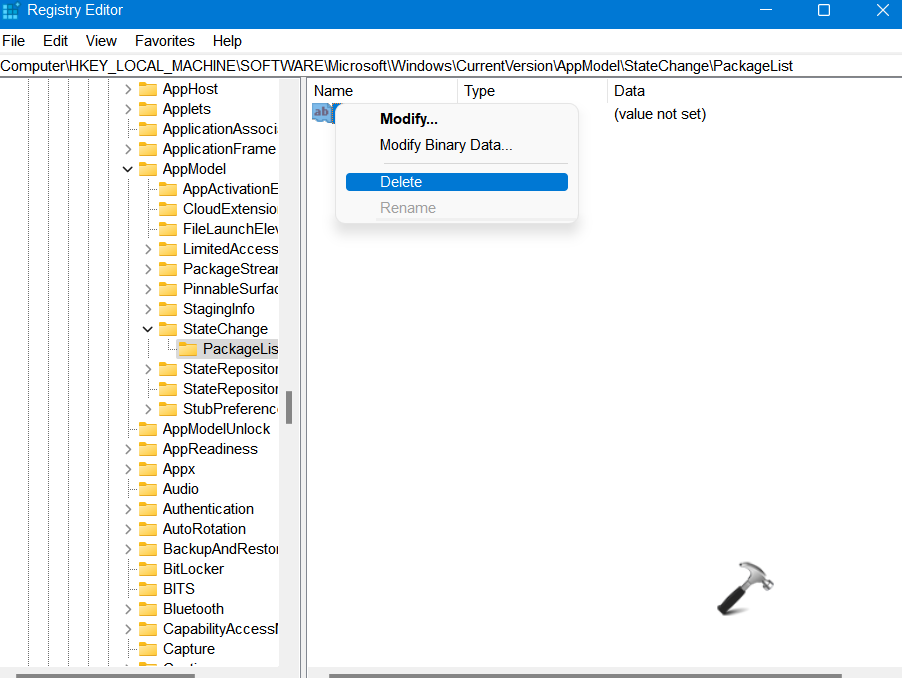Image resolution: width=902 pixels, height=678 pixels.
Task: Expand the Authentication key
Action: click(128, 509)
